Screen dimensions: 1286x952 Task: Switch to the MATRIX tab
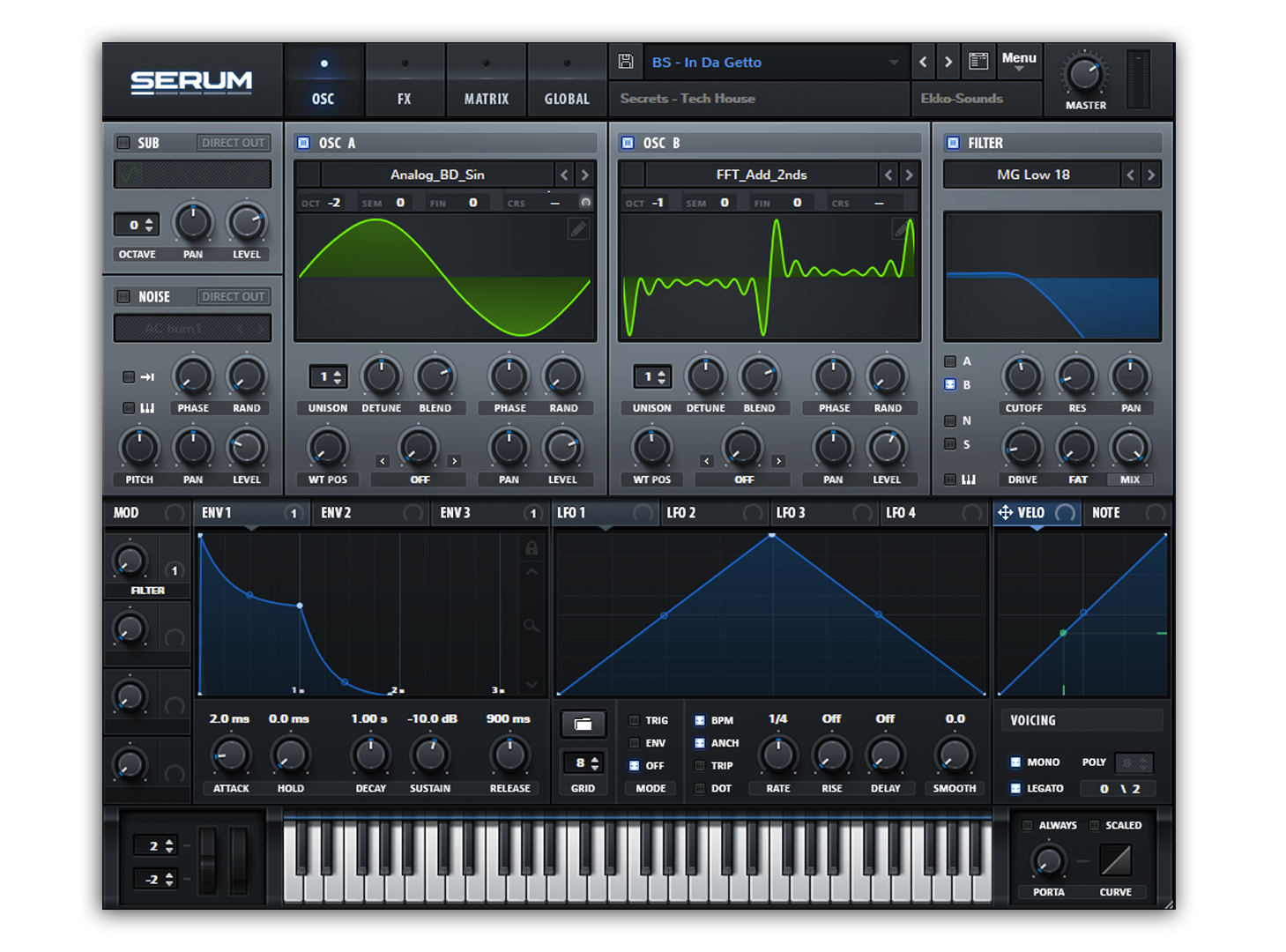487,80
